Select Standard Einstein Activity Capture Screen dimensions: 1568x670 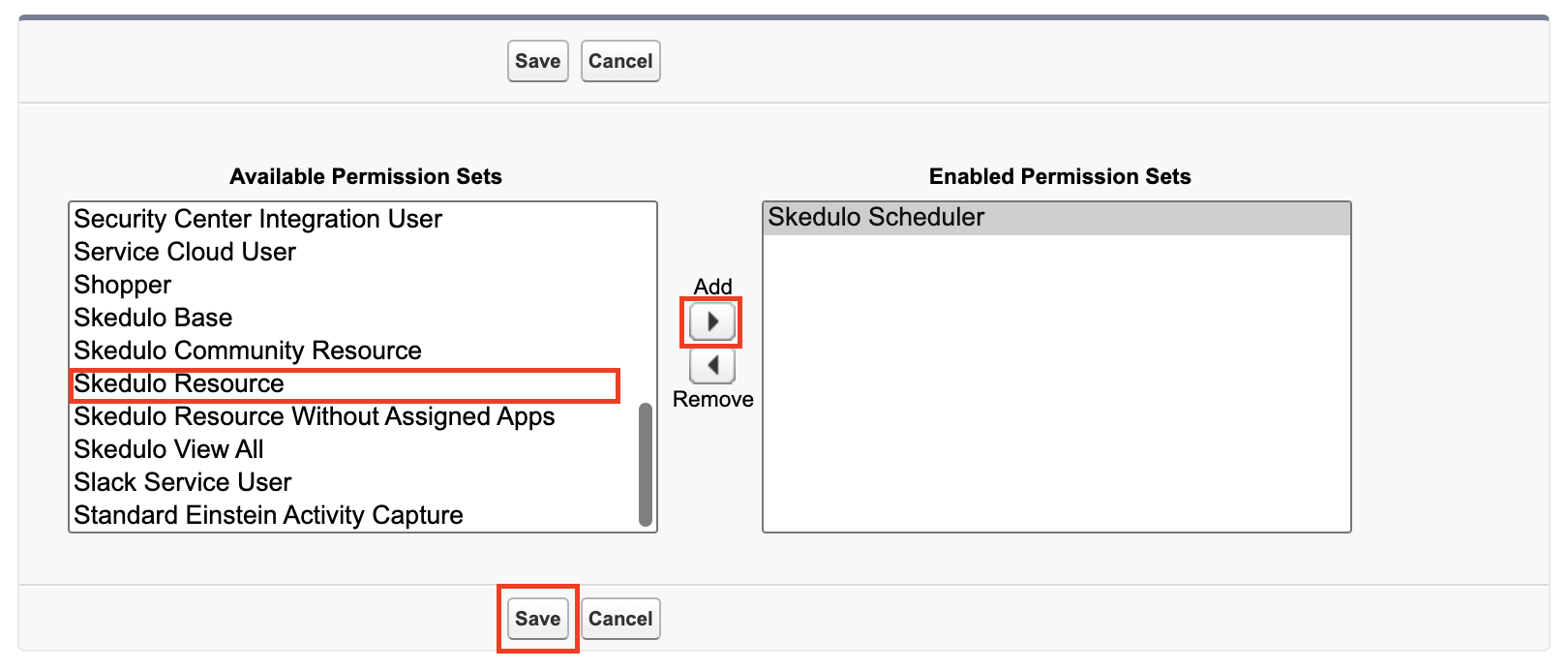pyautogui.click(x=268, y=516)
